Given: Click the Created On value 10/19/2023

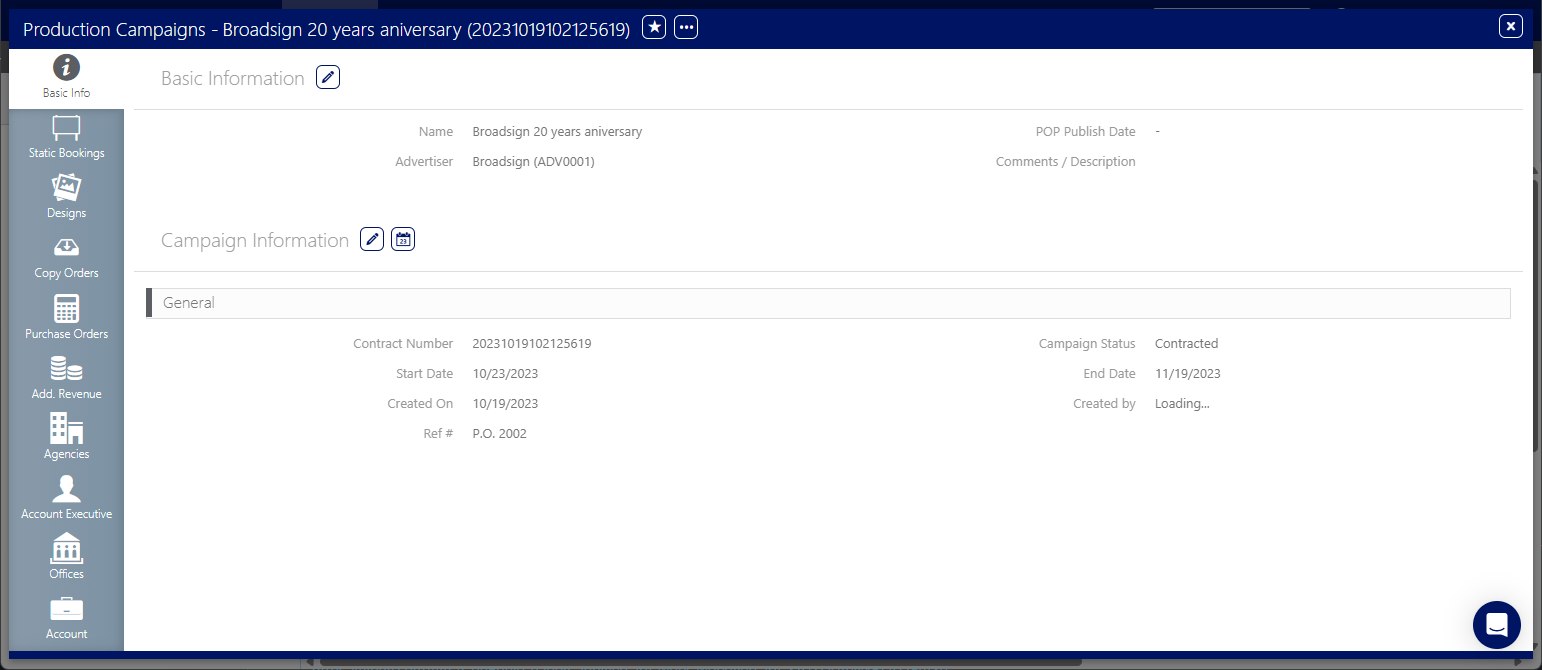Looking at the screenshot, I should coord(505,404).
